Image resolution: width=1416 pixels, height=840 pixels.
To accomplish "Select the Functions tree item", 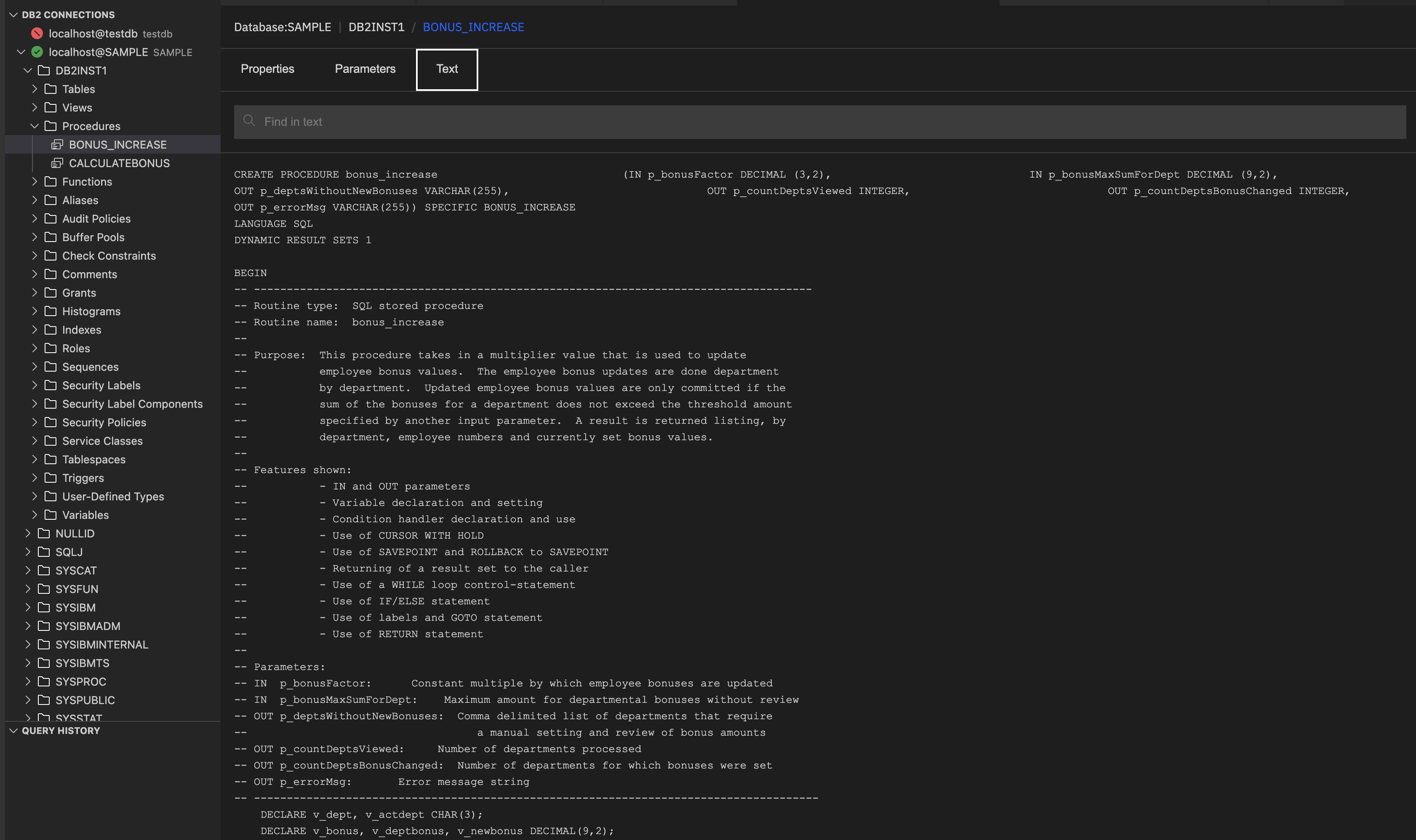I will [x=87, y=182].
